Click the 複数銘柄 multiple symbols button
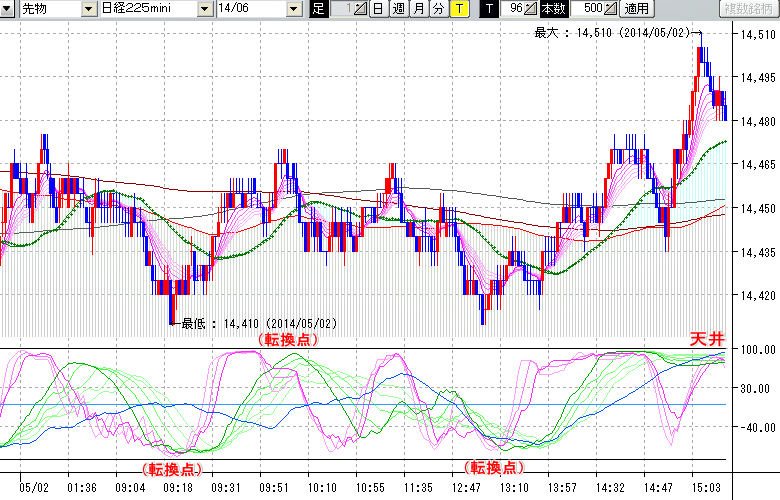Viewport: 780px width, 500px height. [x=748, y=9]
